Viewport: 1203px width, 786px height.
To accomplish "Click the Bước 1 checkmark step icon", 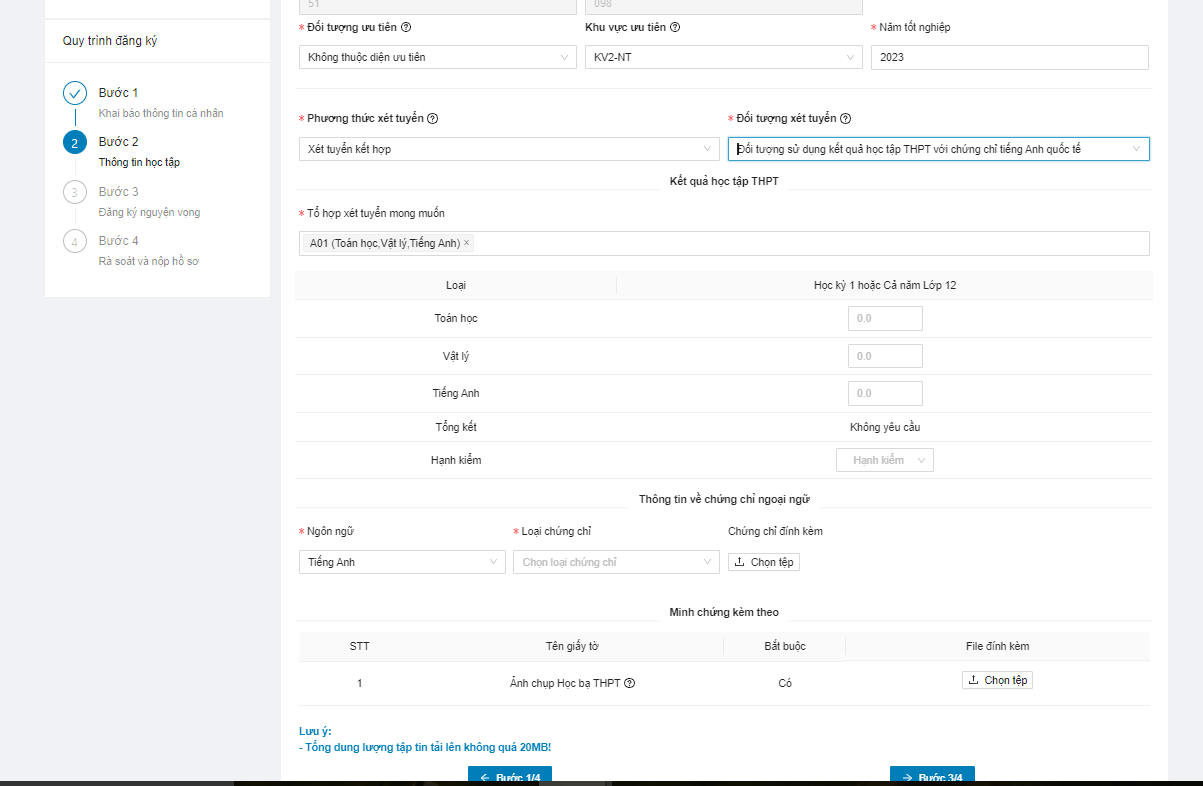I will coord(75,93).
